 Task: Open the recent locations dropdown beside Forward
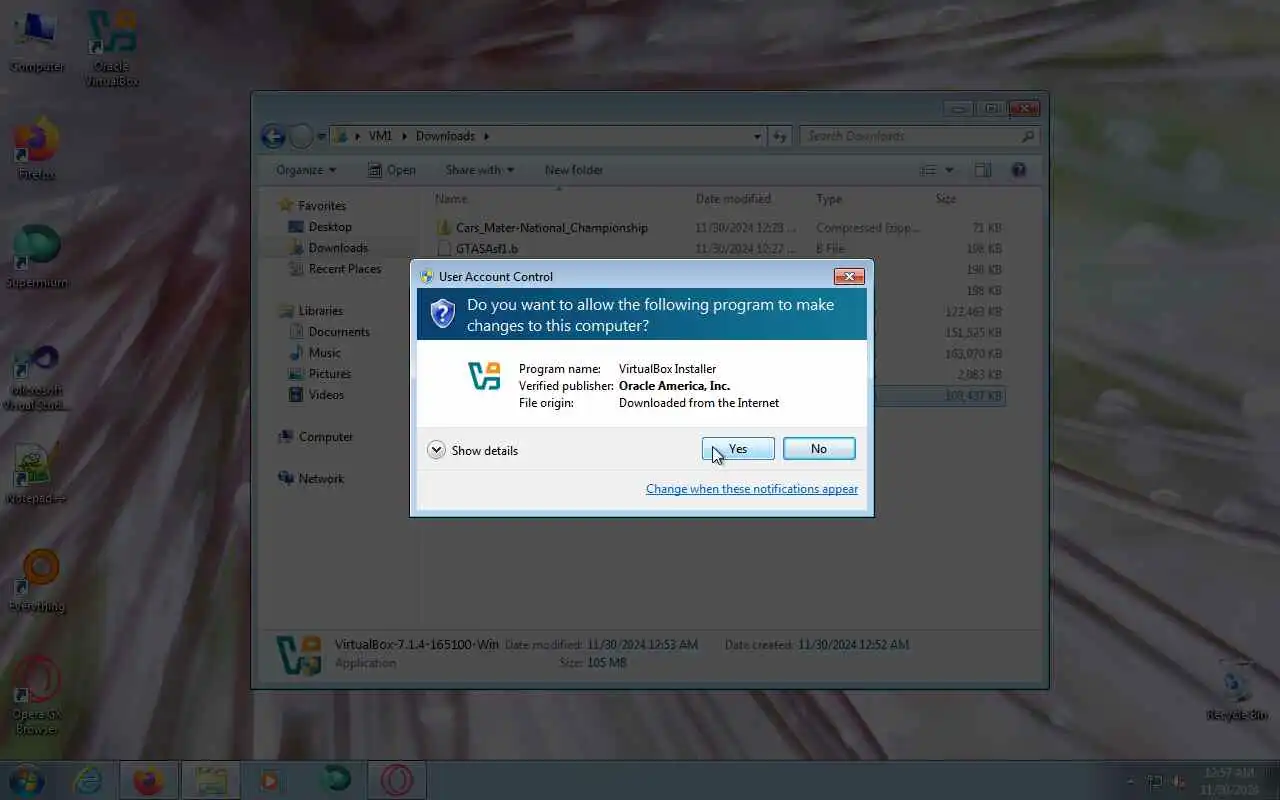point(321,136)
